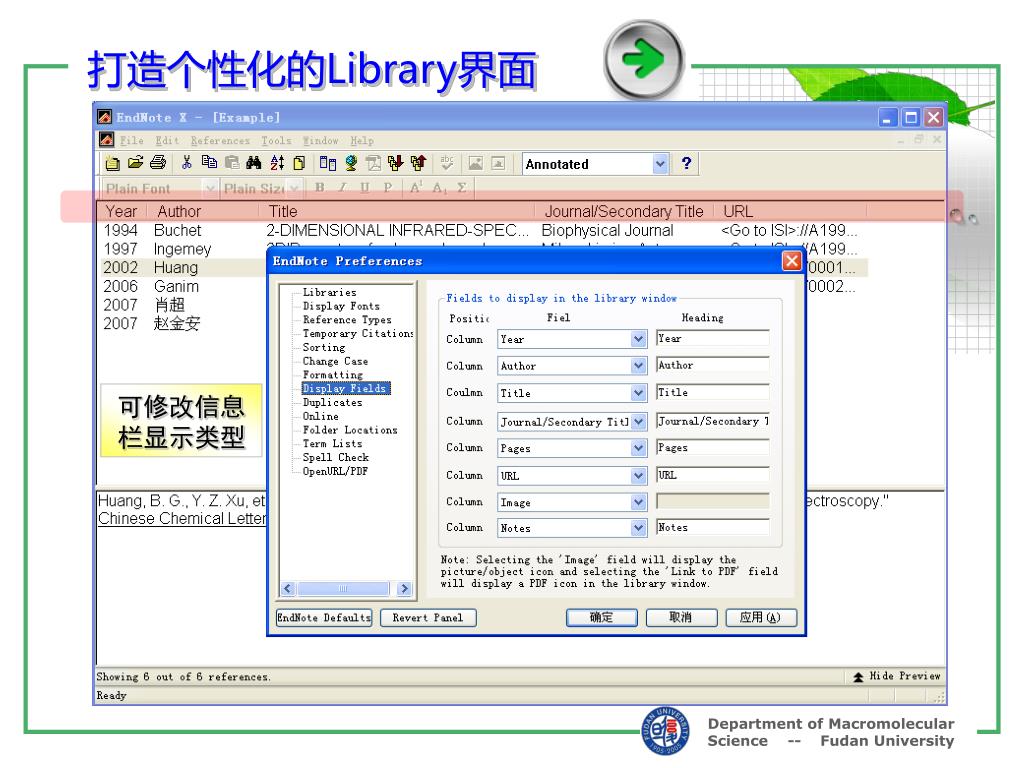This screenshot has width=1024, height=768.
Task: Click the Cut scissors icon
Action: 187,163
